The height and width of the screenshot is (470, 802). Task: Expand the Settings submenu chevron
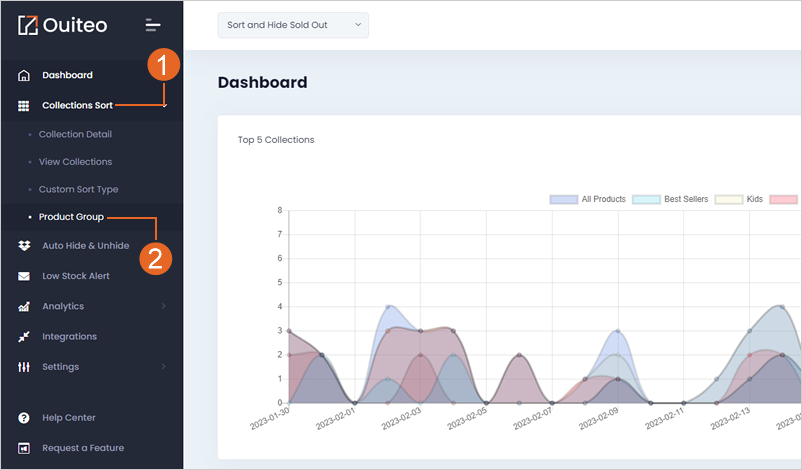coord(164,366)
